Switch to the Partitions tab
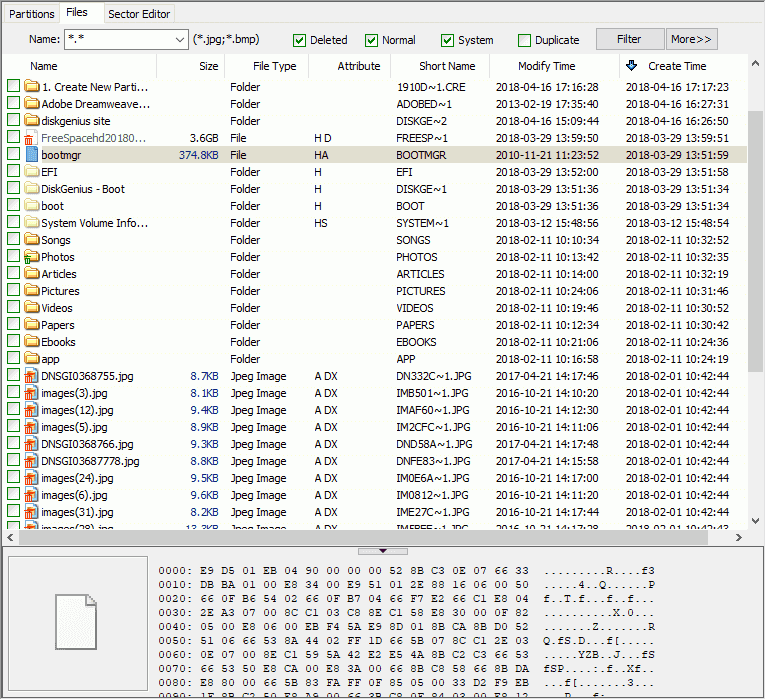The height and width of the screenshot is (699, 765). coord(31,13)
